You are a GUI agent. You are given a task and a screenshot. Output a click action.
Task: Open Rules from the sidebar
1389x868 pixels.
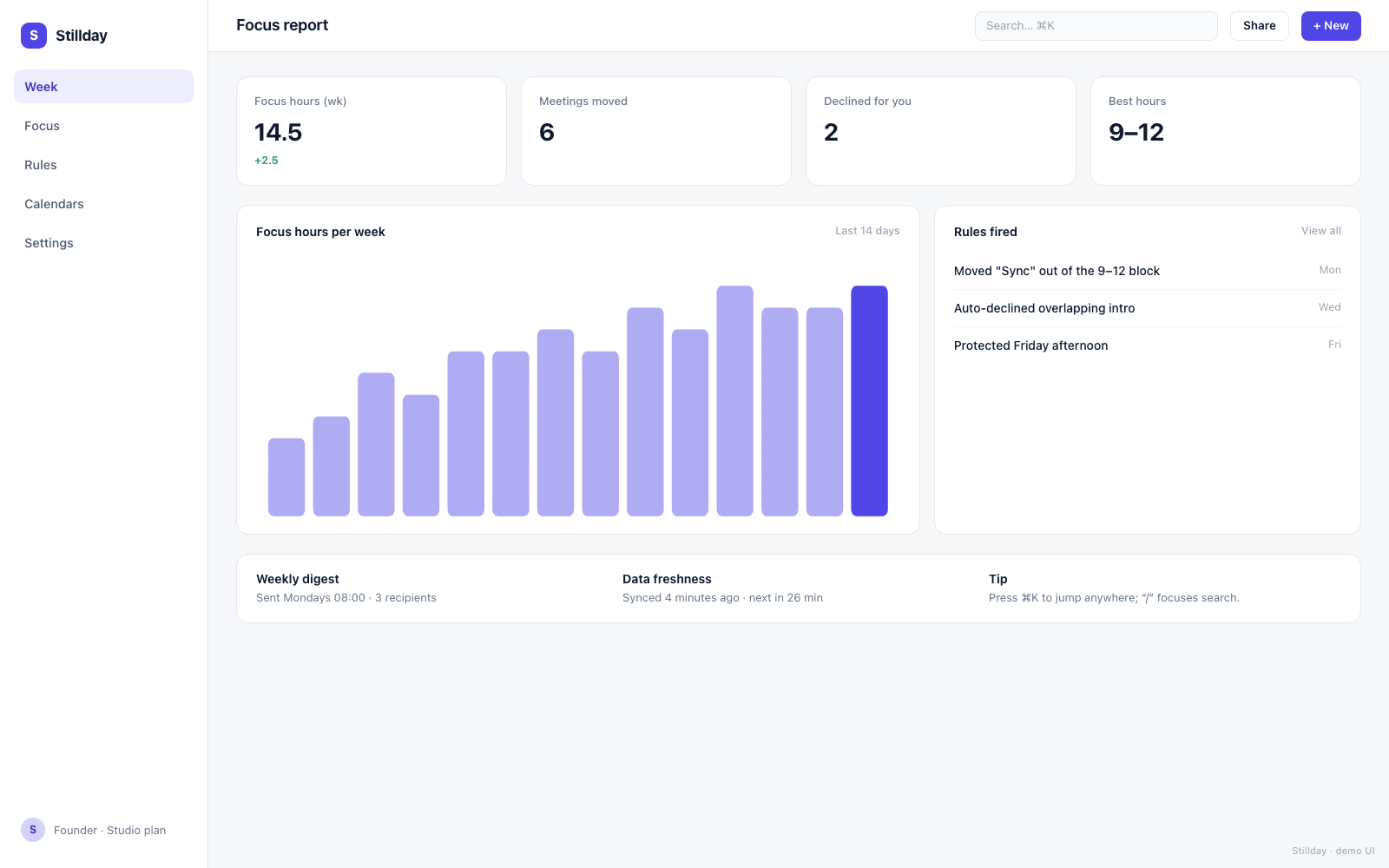[x=103, y=165]
